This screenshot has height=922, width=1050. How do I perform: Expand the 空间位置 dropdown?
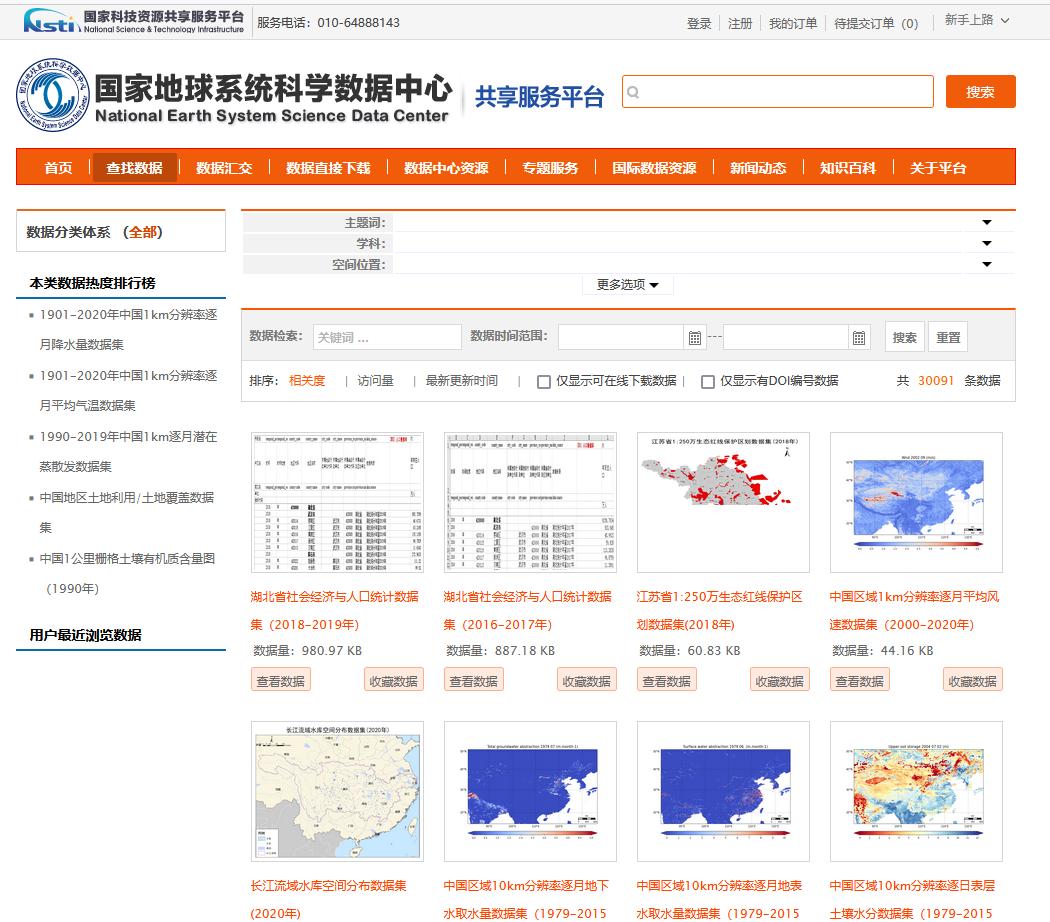987,263
